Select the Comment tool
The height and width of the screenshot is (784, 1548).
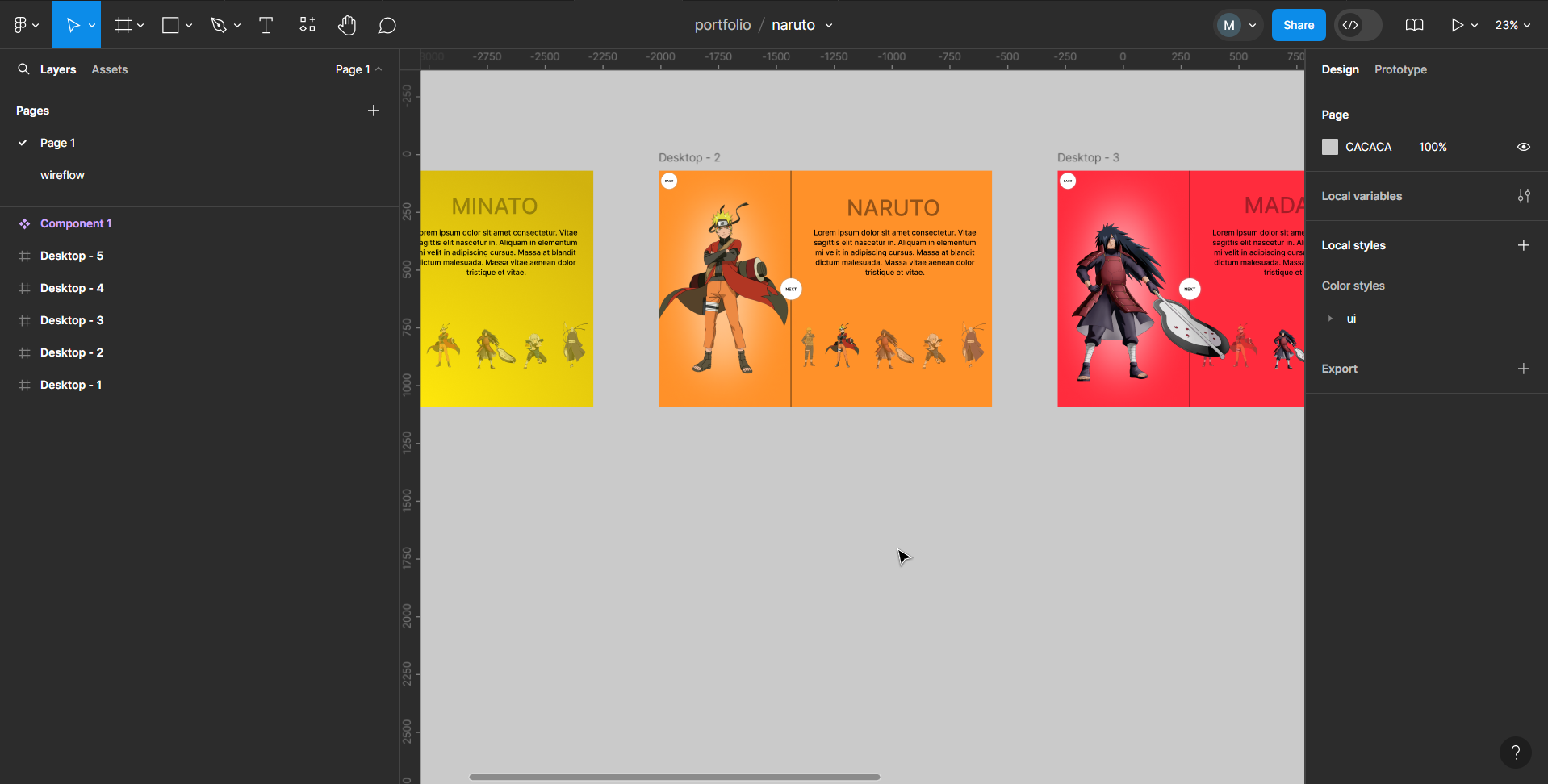click(x=387, y=25)
